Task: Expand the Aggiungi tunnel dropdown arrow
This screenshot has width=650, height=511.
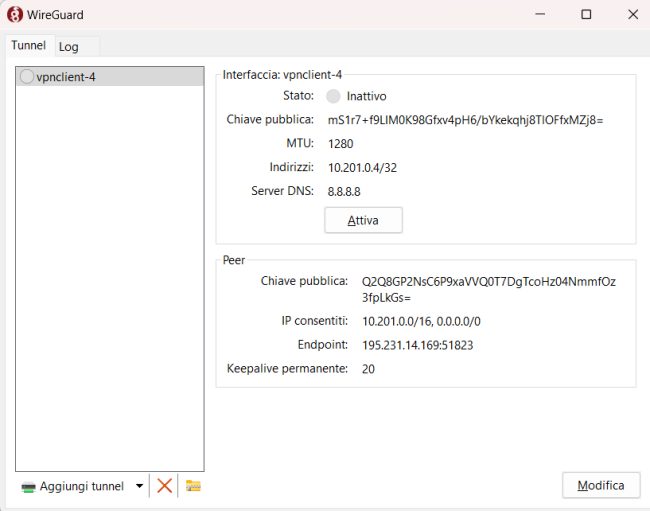Action: click(x=140, y=486)
